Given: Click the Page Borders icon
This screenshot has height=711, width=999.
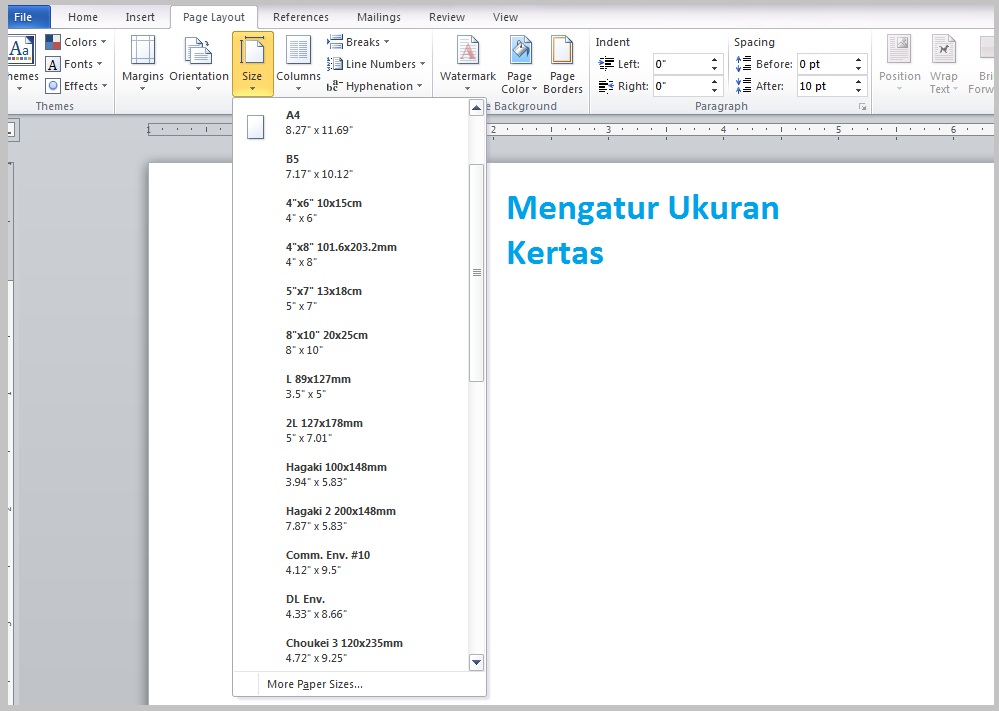Looking at the screenshot, I should tap(563, 64).
